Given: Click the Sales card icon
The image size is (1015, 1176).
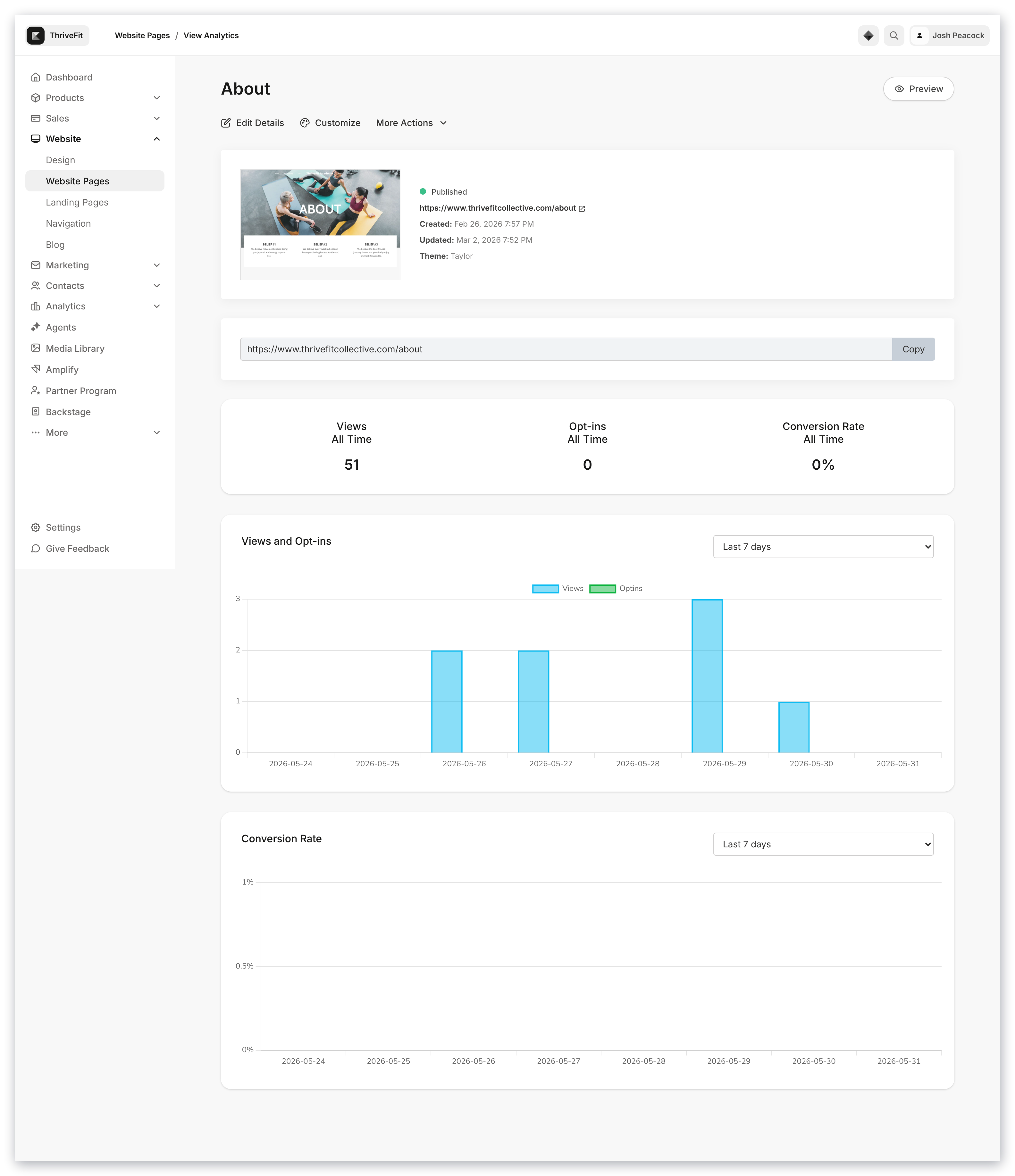Looking at the screenshot, I should click(35, 118).
